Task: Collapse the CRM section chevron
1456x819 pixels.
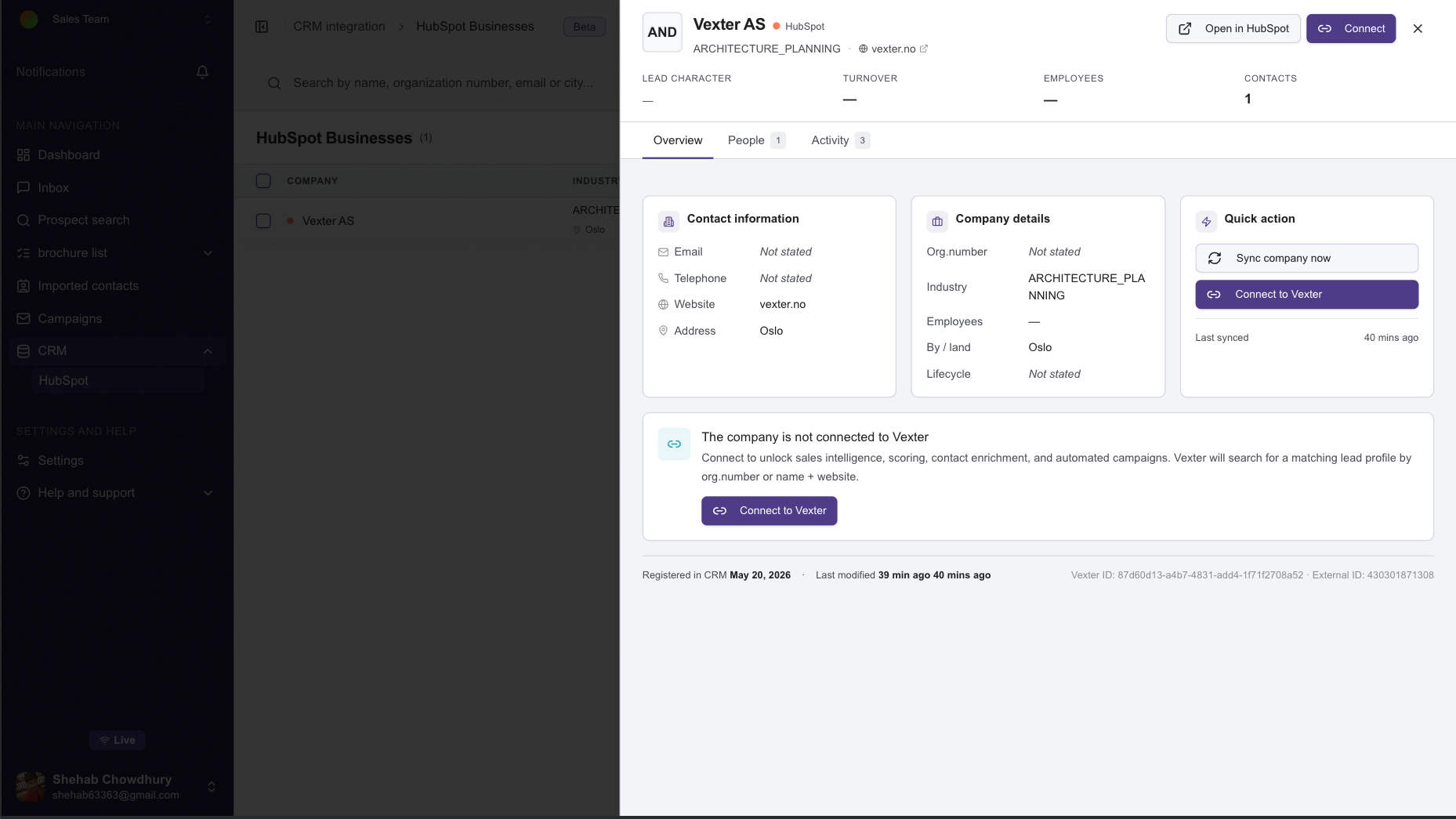Action: coord(208,351)
